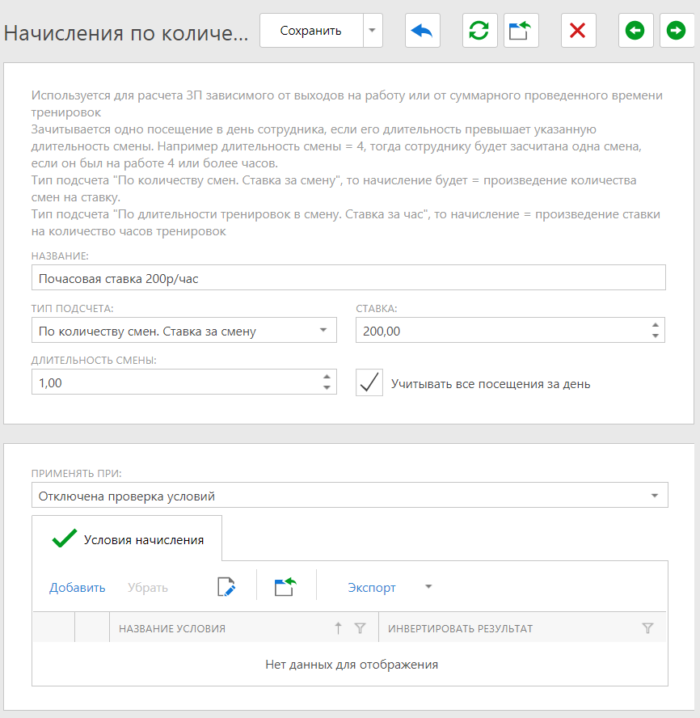Screen dimensions: 700x718
Task: Click the grid toolbar open-in-window icon
Action: 285,587
